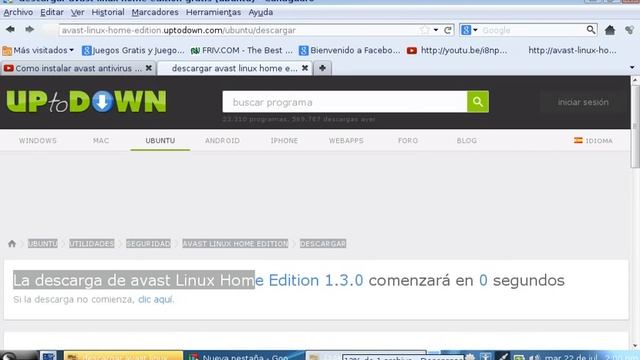This screenshot has height=360, width=640.
Task: Select UBUNTU in the platform navigation bar
Action: coord(160,140)
